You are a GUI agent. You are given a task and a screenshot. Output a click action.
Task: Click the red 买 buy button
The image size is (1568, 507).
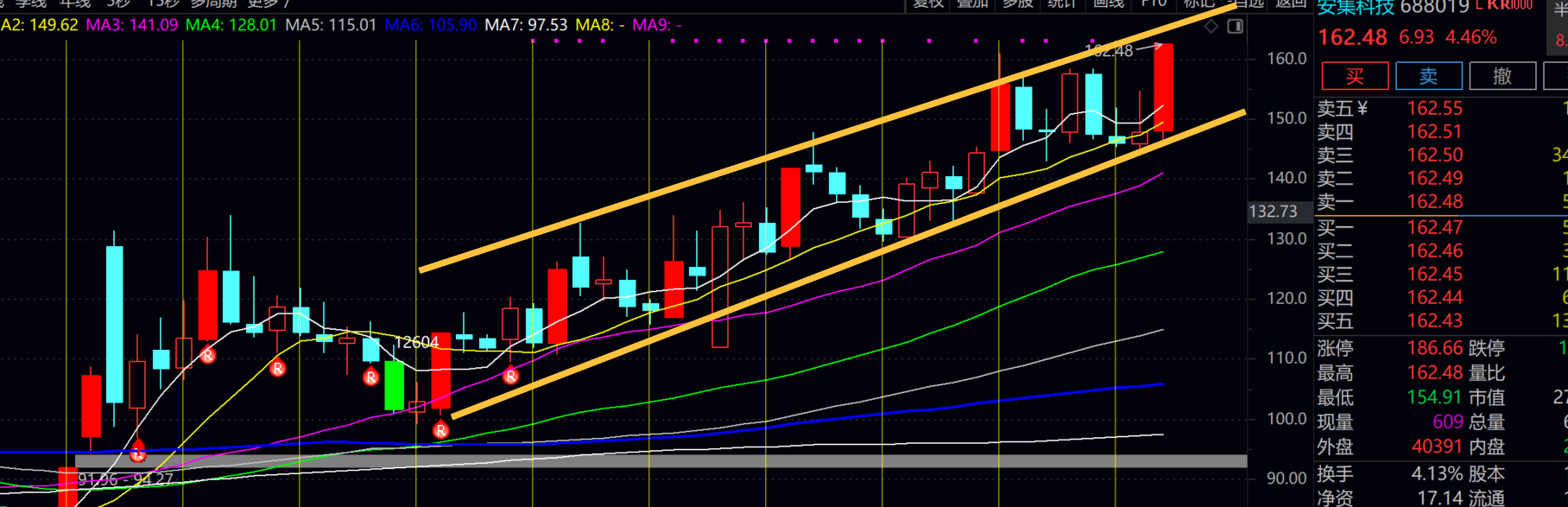point(1355,76)
